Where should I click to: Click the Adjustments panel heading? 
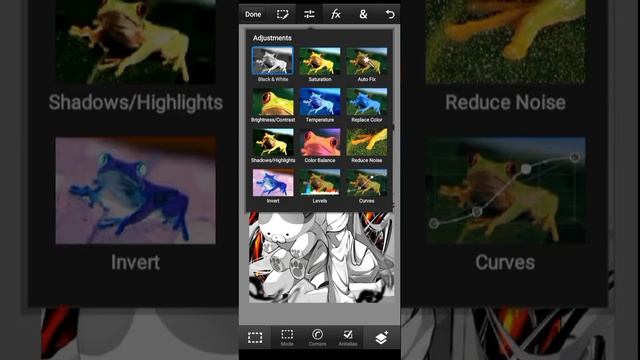[272, 38]
